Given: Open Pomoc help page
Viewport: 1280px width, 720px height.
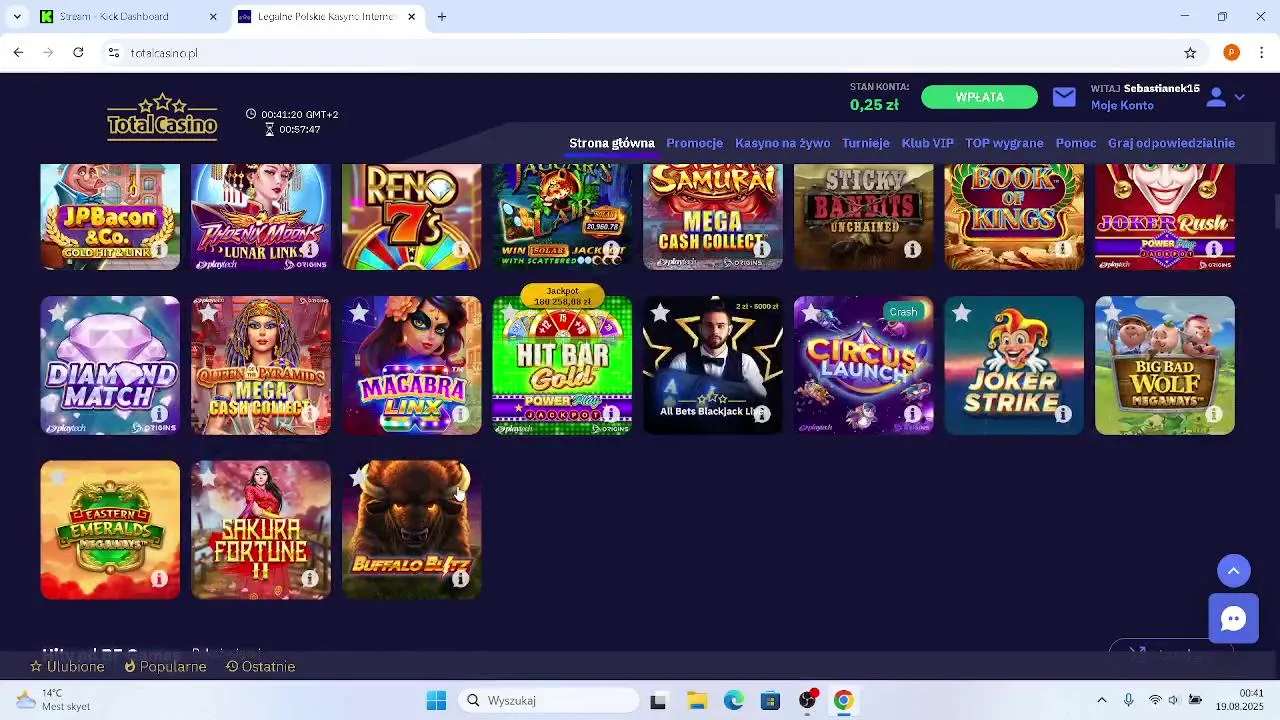Looking at the screenshot, I should coord(1076,143).
